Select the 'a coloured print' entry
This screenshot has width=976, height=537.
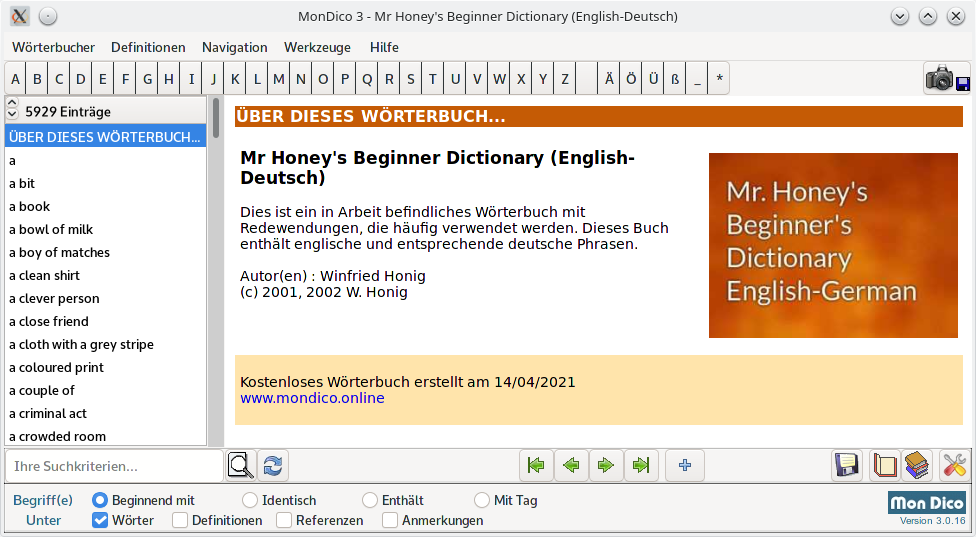click(x=105, y=368)
